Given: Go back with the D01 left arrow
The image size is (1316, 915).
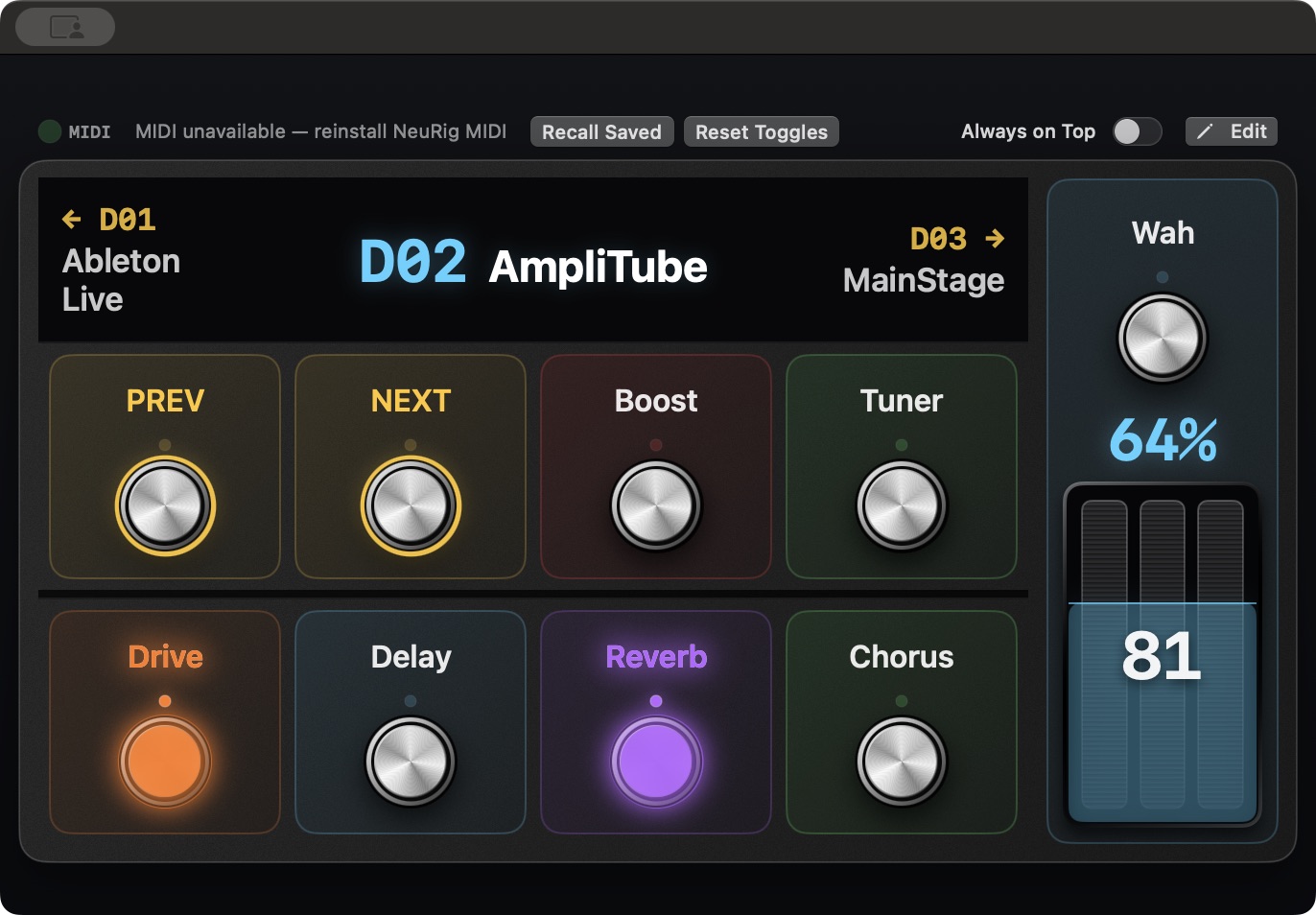Looking at the screenshot, I should 71,220.
